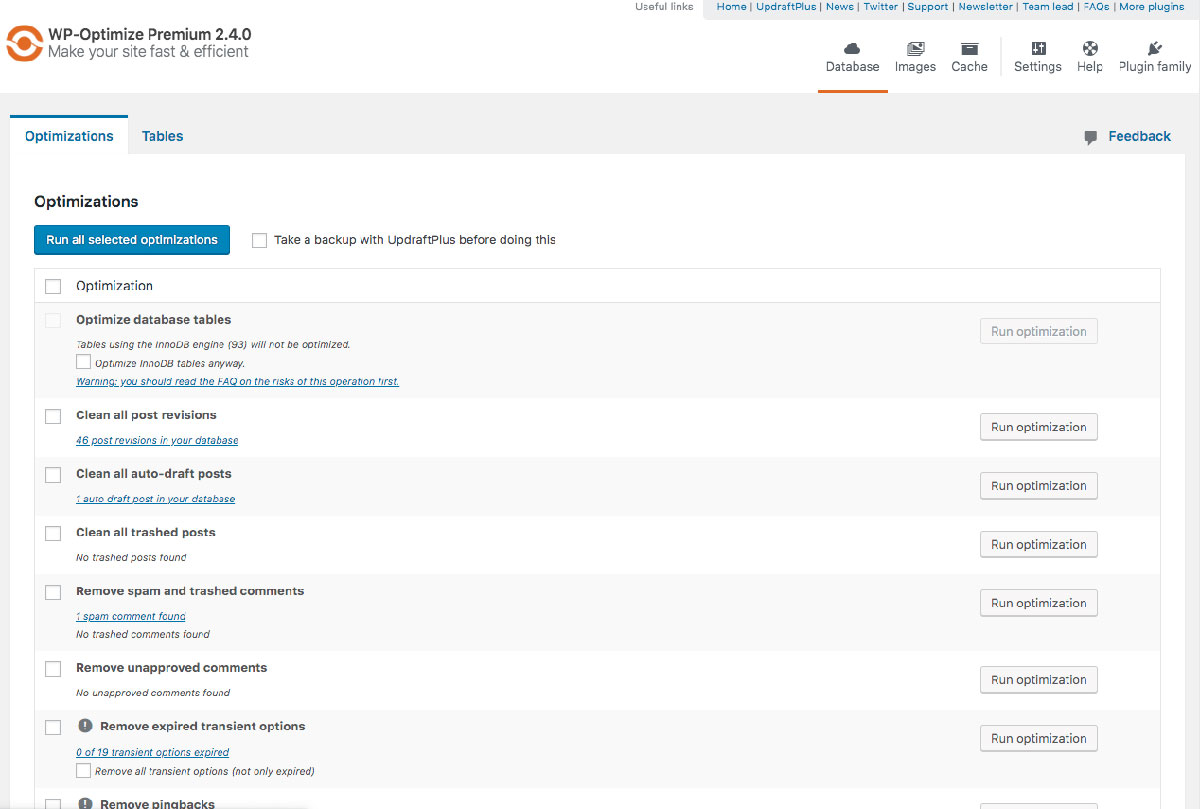Check Clean all post revisions
1200x809 pixels.
coord(53,416)
